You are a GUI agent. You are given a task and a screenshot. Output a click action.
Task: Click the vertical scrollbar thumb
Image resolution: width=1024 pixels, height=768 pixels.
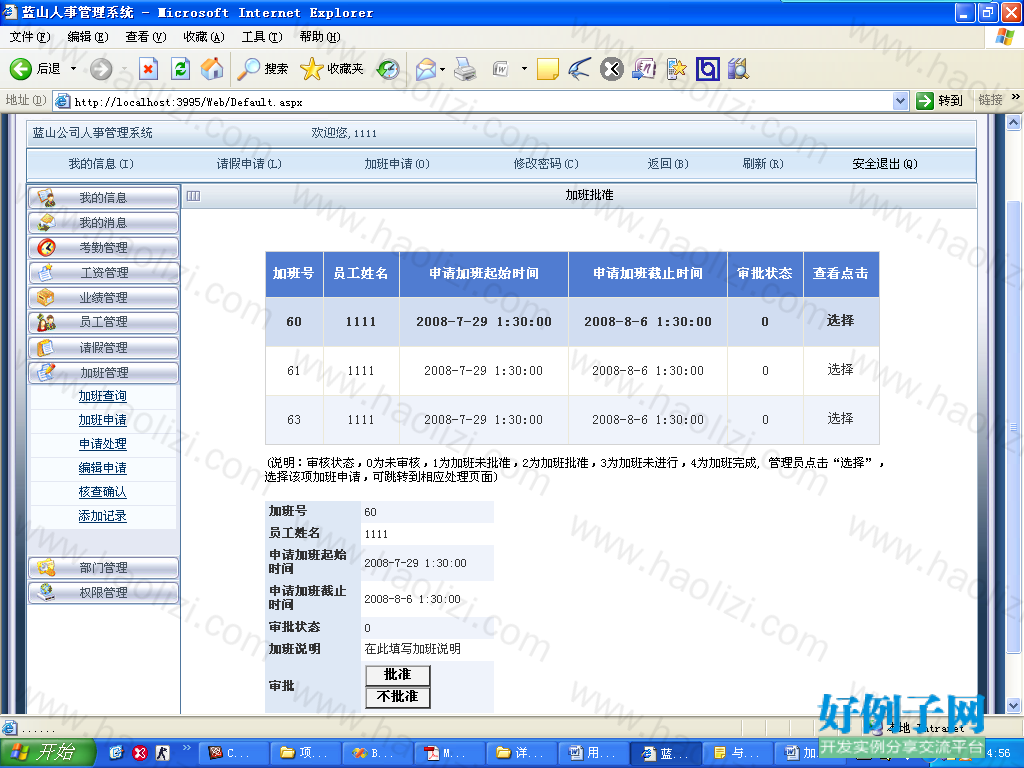(x=1014, y=427)
